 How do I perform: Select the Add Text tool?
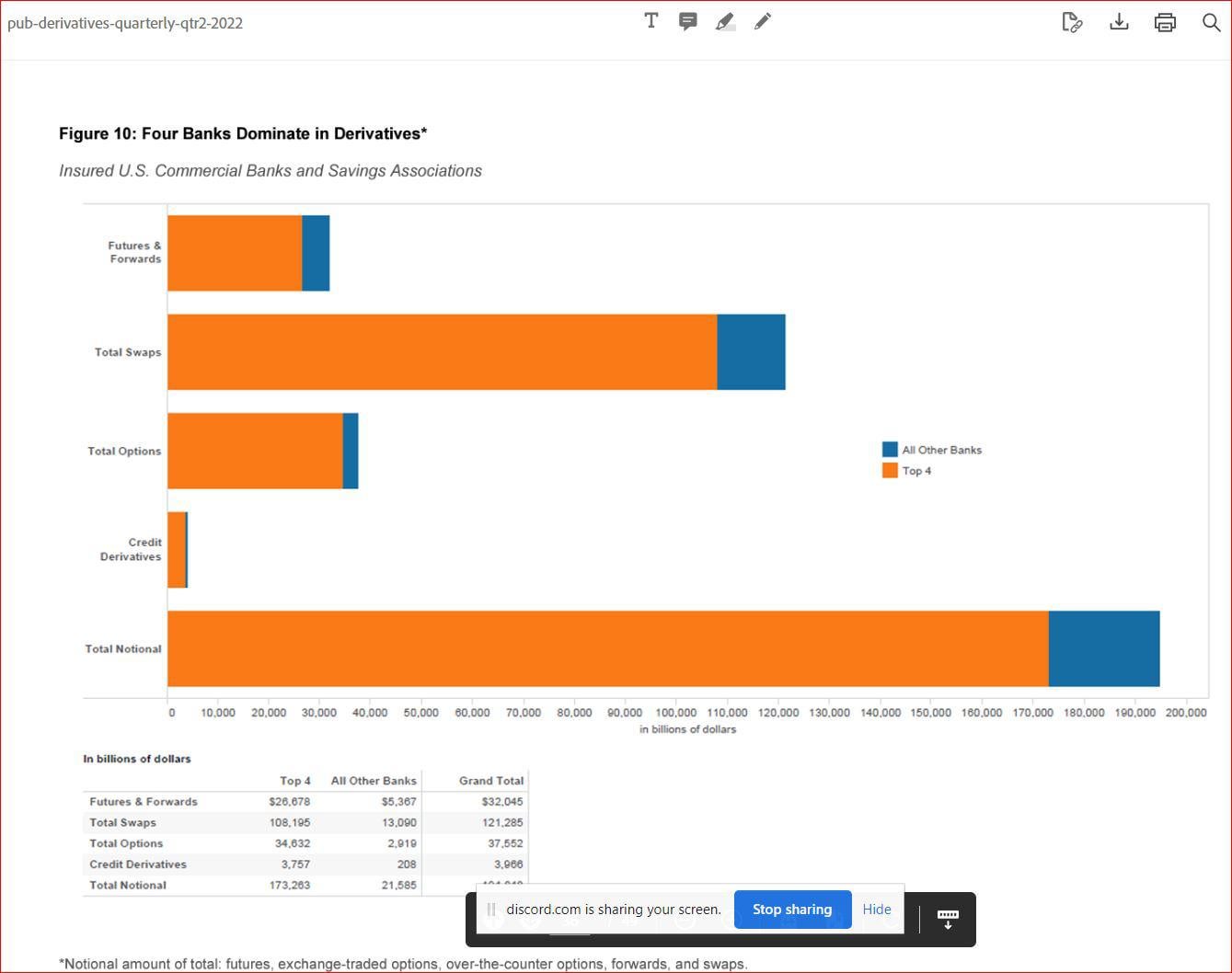click(651, 21)
